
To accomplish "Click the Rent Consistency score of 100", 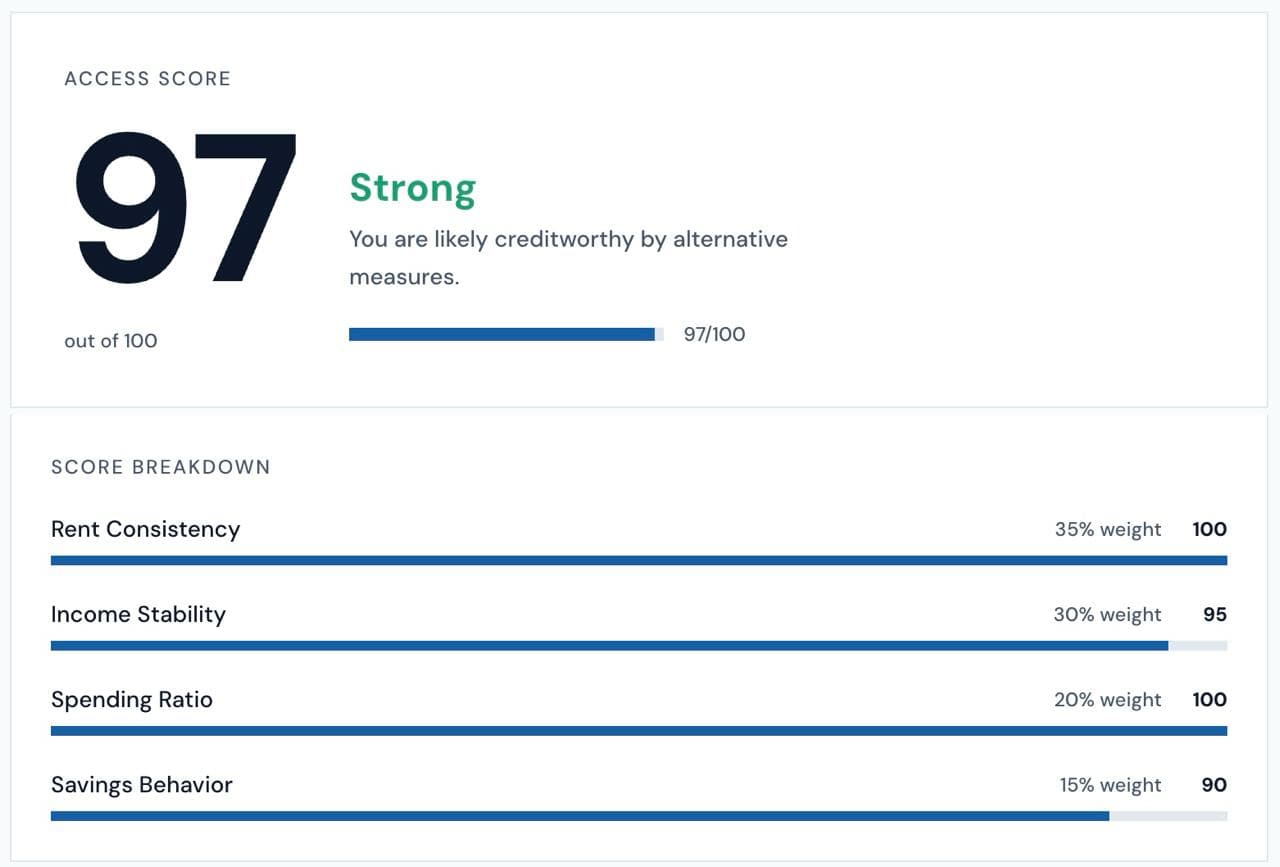I will click(x=1209, y=529).
